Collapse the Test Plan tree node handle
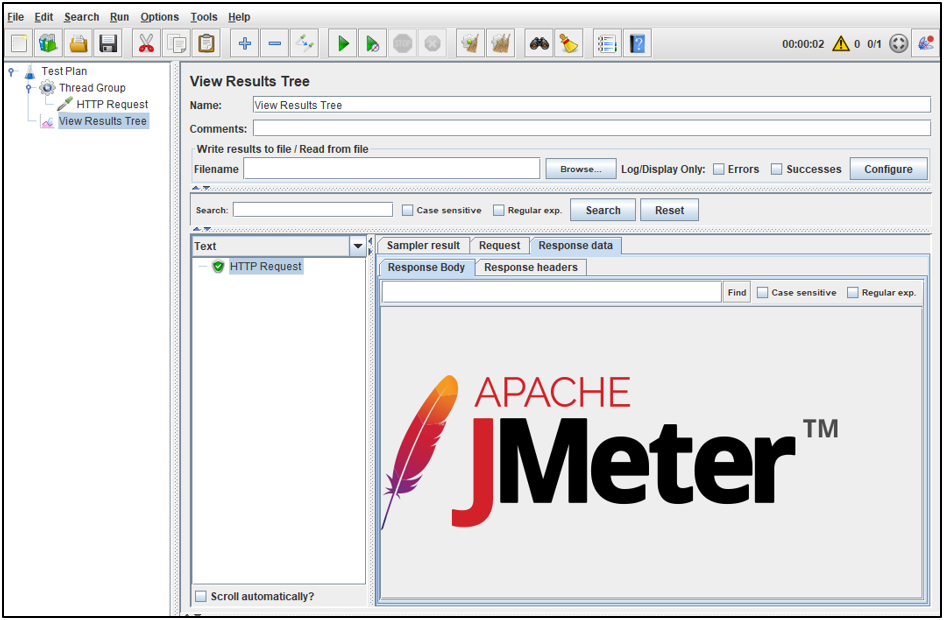Viewport: 944px width, 620px height. click(11, 72)
